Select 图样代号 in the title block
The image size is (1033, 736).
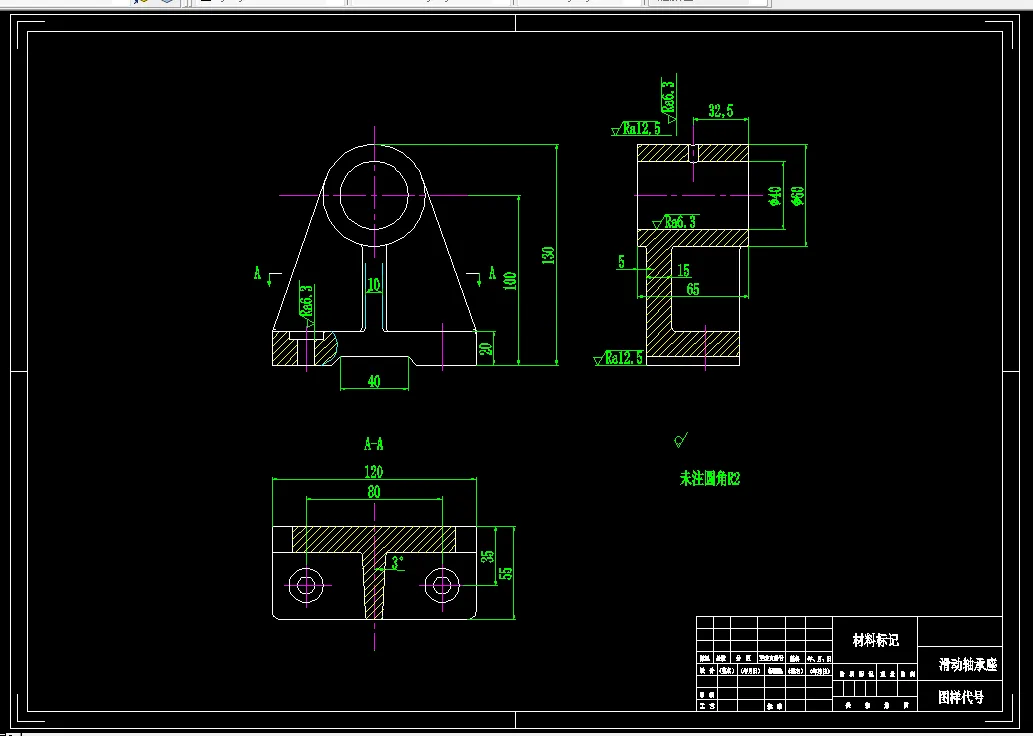(x=961, y=697)
